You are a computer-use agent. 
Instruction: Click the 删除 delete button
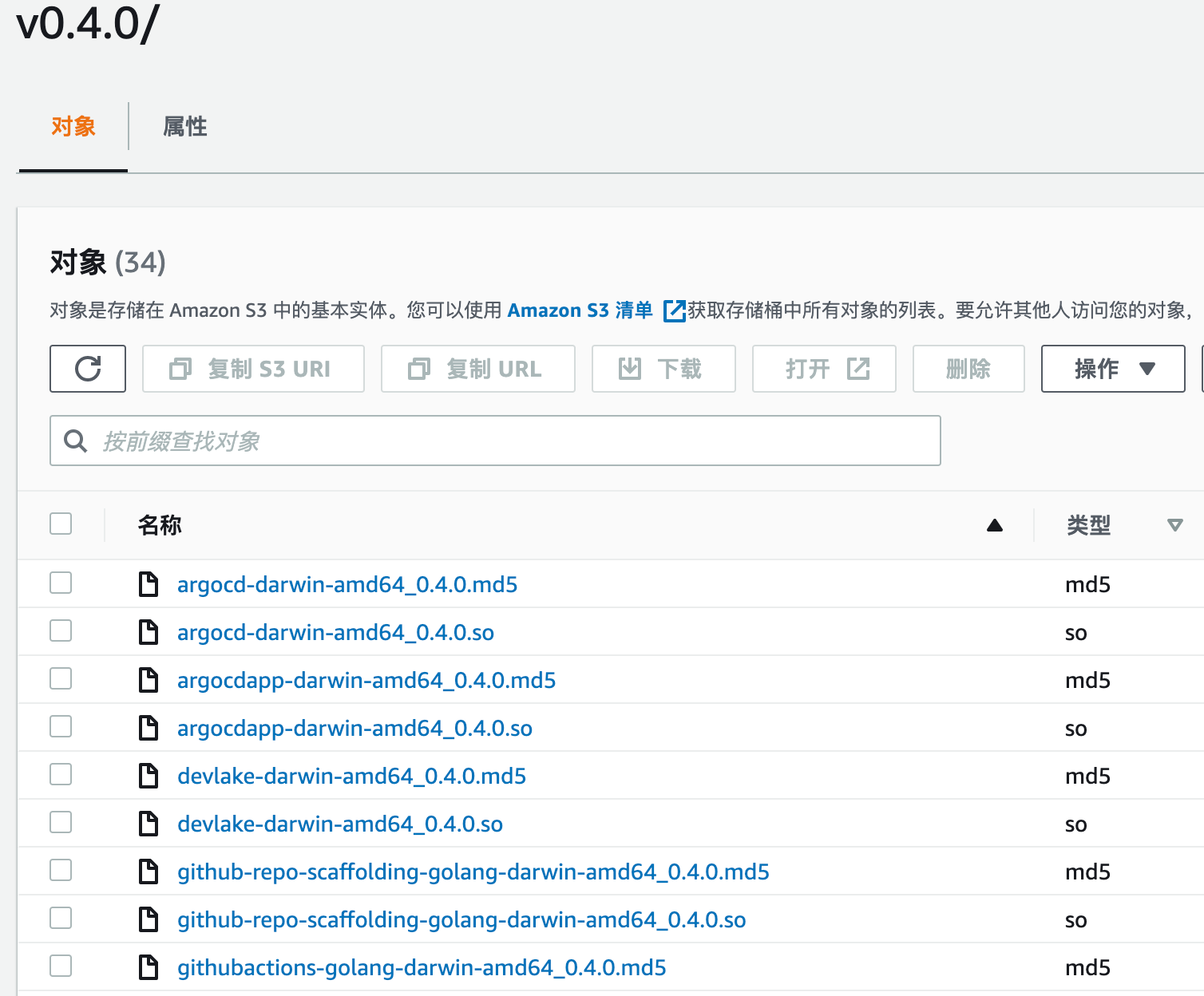[x=968, y=369]
